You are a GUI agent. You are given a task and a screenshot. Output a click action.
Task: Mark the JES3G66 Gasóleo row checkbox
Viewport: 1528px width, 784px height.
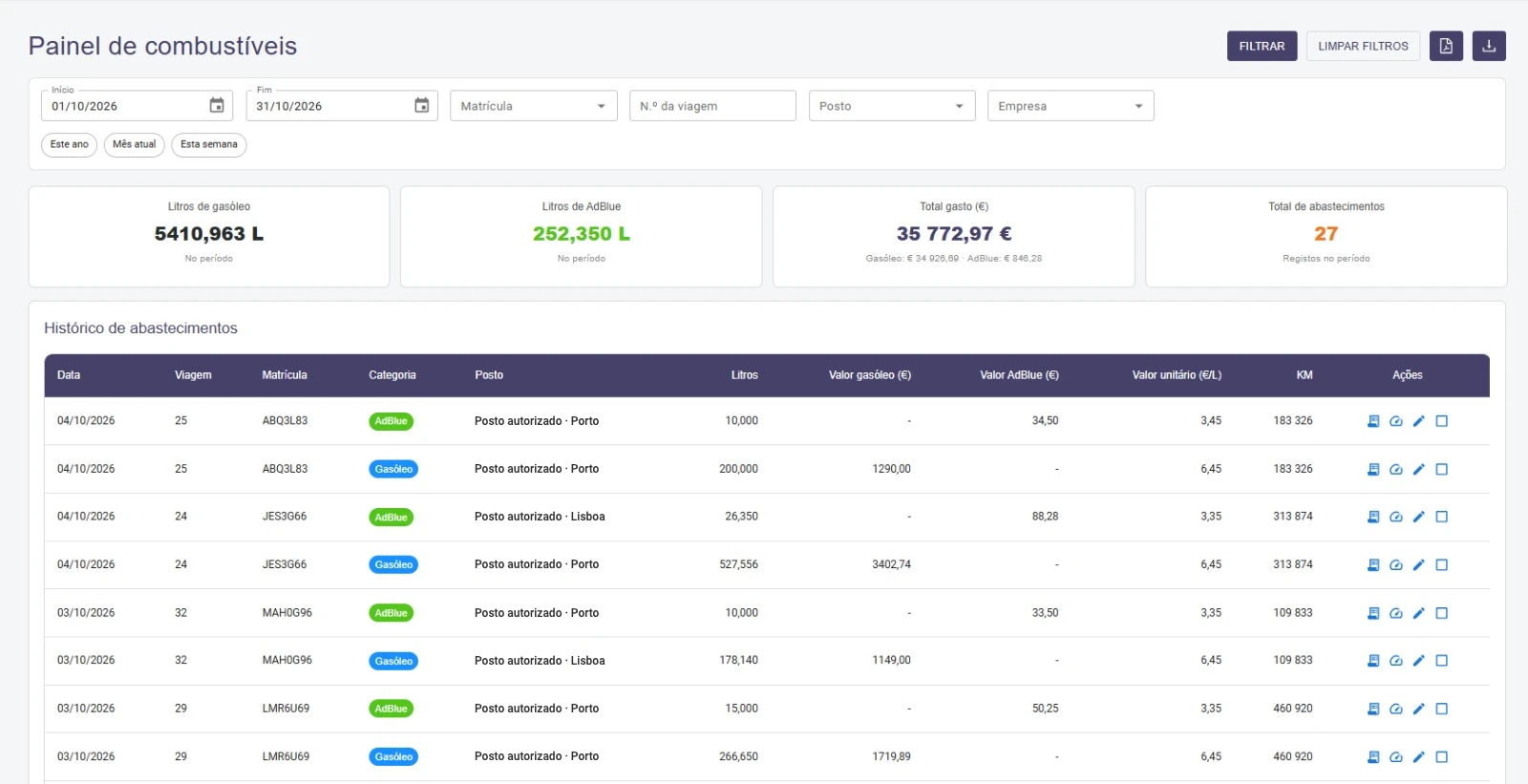pos(1442,565)
